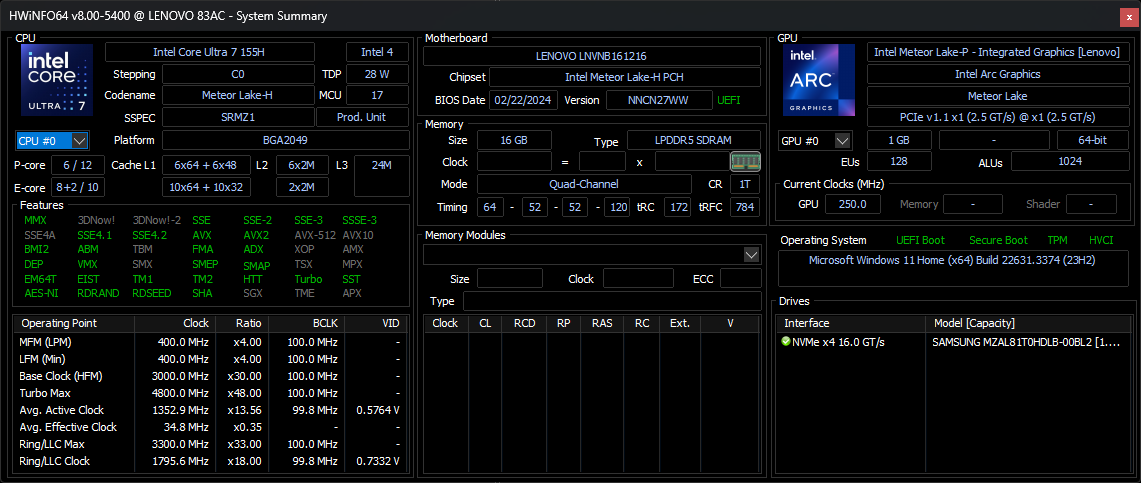Click the Intel Meteor Lake-H PCH chipset field
This screenshot has height=483, width=1141.
pos(624,77)
